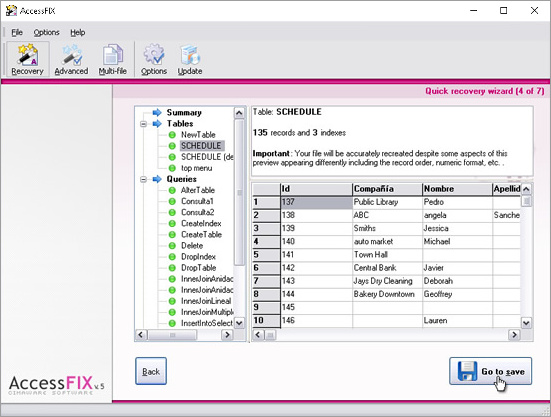The width and height of the screenshot is (551, 417).
Task: Click the Central Bank cell
Action: [x=387, y=268]
